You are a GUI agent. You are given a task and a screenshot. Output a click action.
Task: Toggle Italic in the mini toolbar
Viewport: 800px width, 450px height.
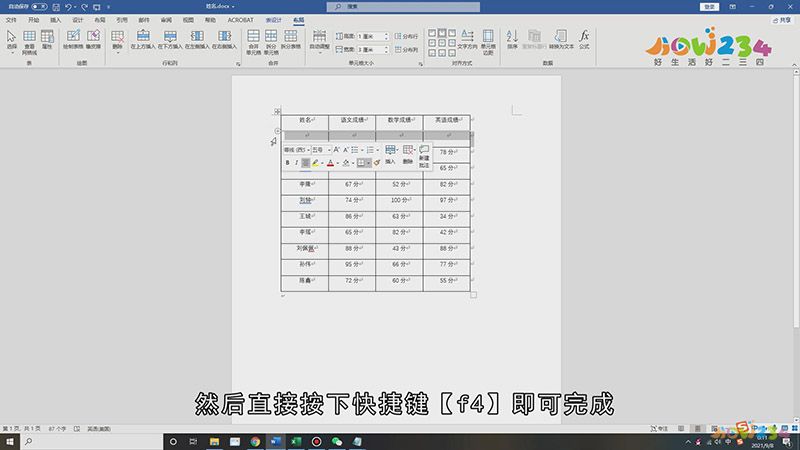point(296,163)
